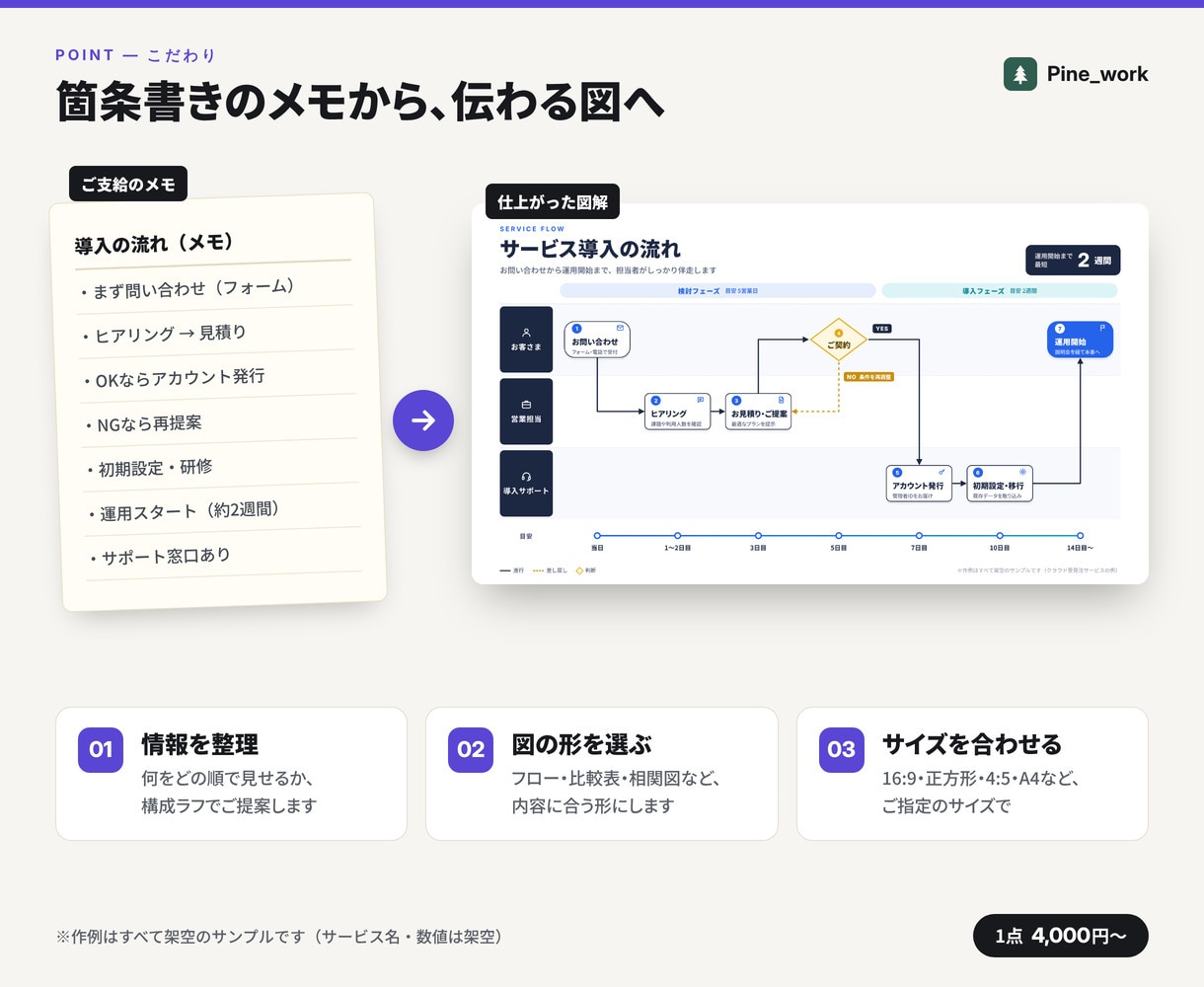The image size is (1204, 987).
Task: Click the POINT — こだわり label
Action: (x=135, y=55)
